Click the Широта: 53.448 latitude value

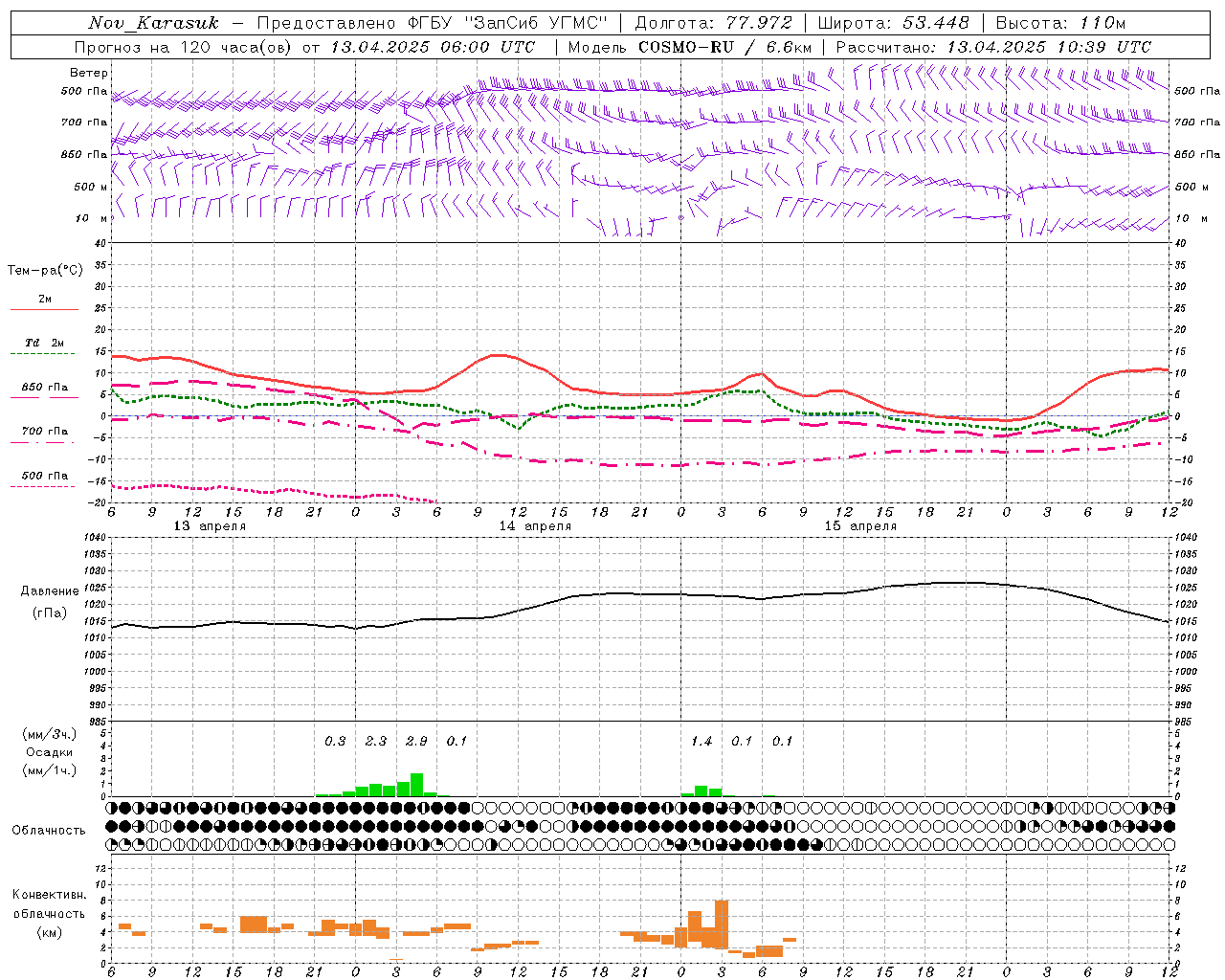pos(893,23)
